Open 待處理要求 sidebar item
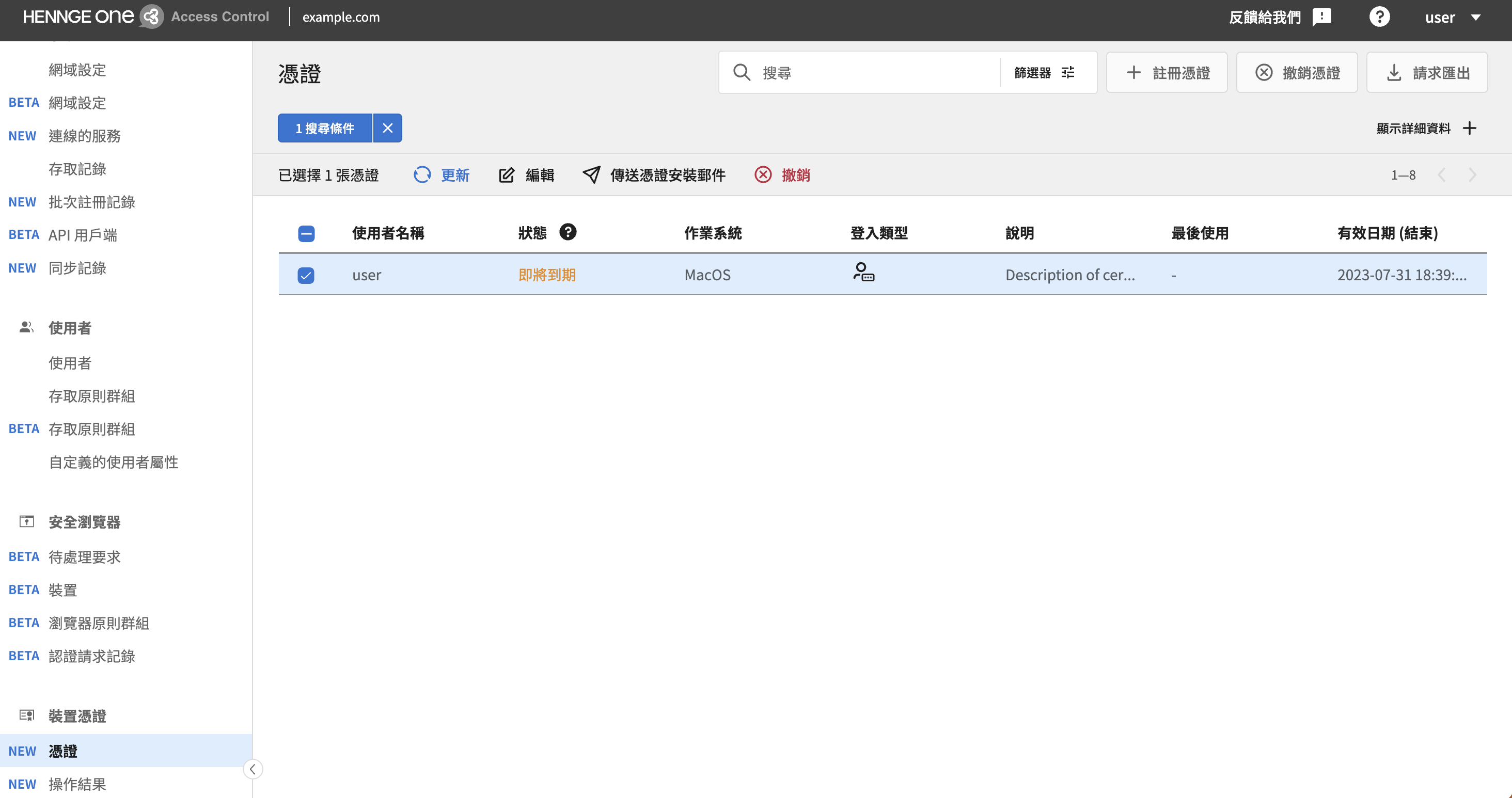The image size is (1512, 798). (x=85, y=557)
